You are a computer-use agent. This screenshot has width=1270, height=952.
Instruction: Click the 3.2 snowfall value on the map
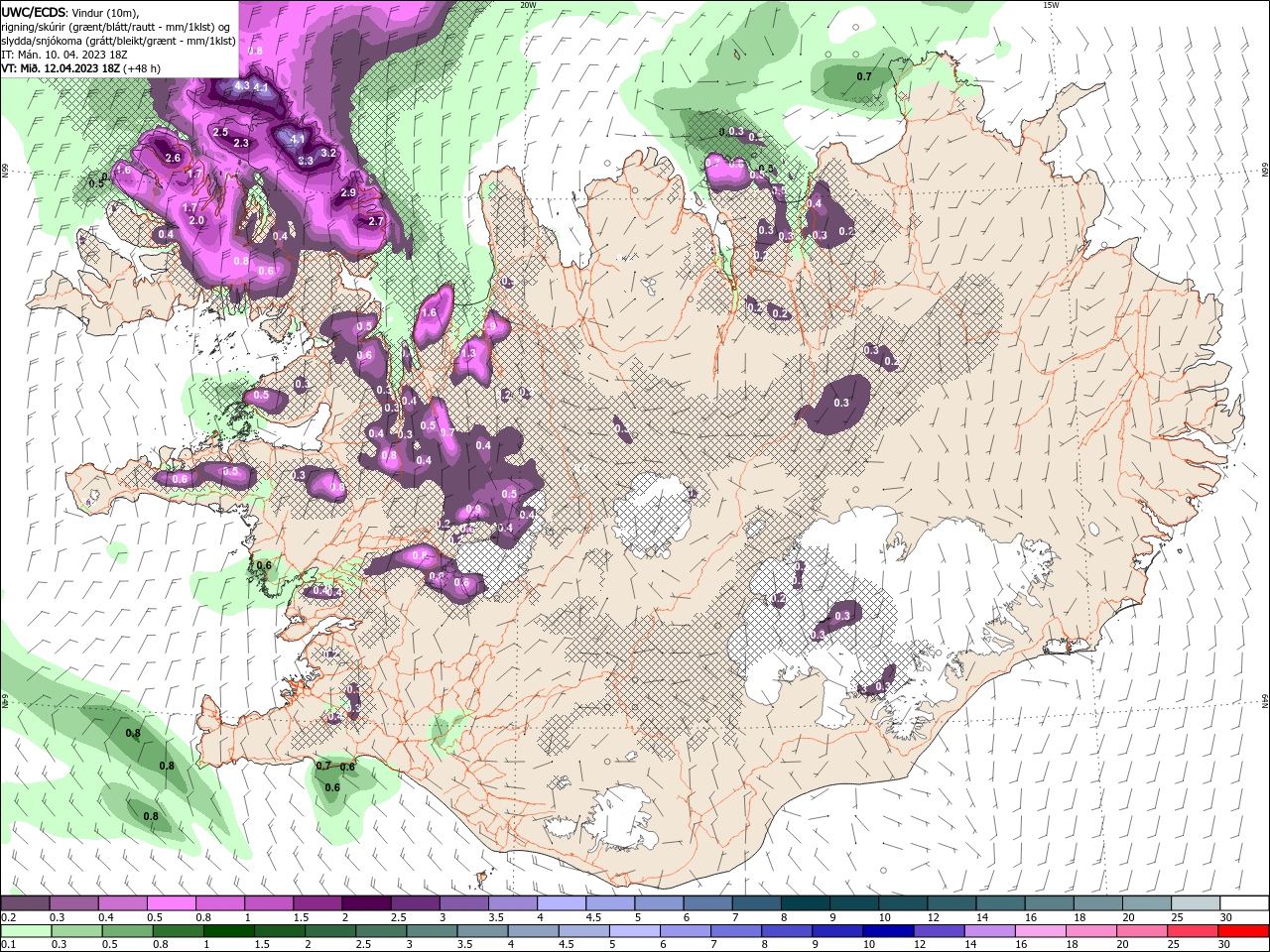coord(329,154)
